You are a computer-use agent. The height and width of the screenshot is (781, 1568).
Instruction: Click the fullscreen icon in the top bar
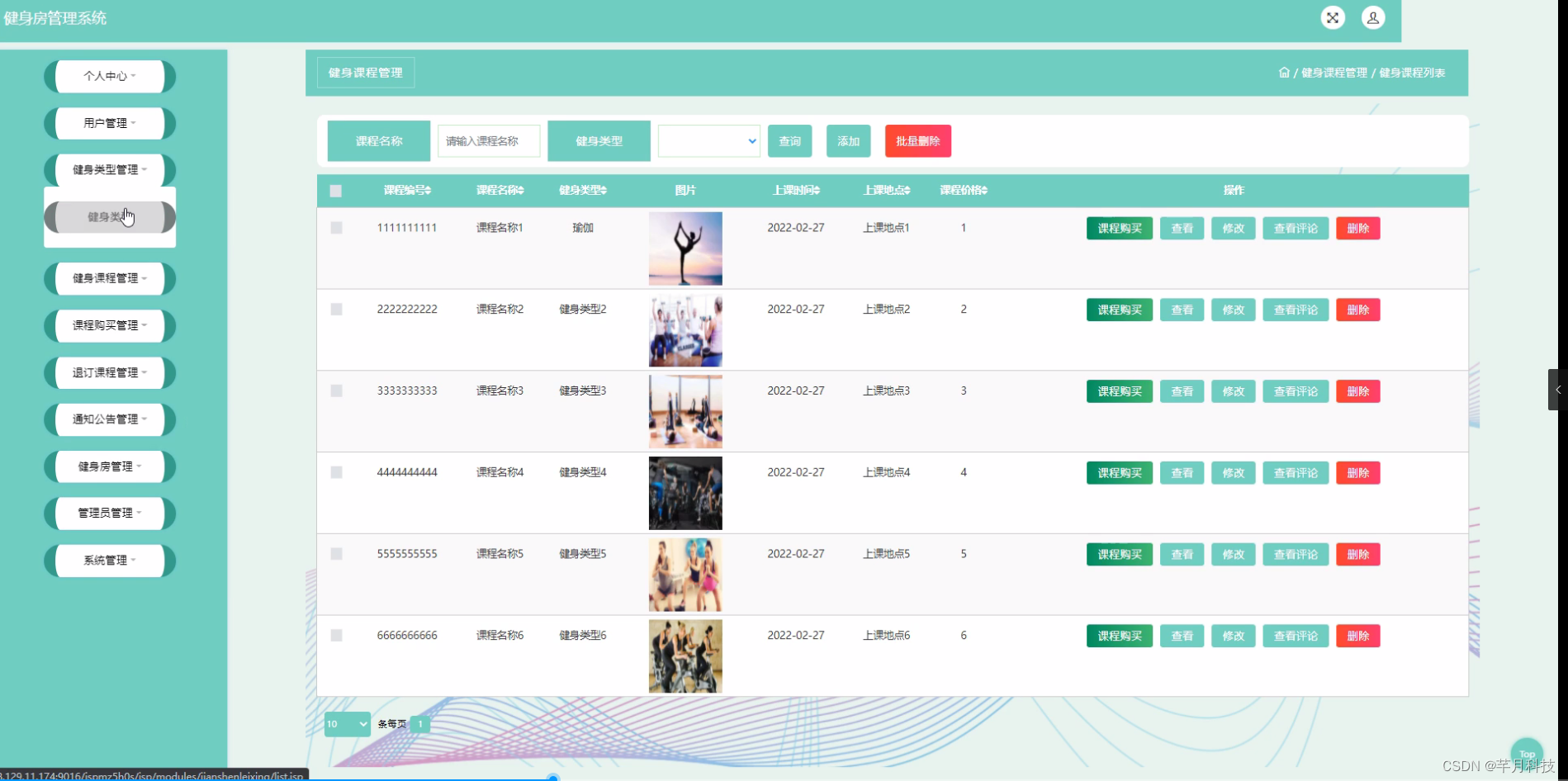(x=1332, y=17)
